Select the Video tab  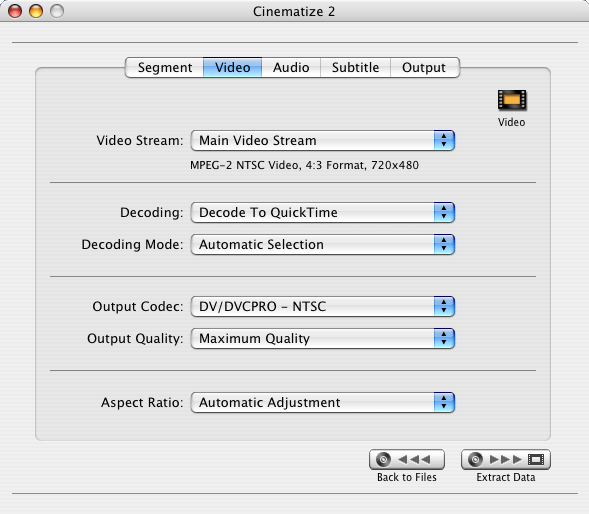tap(233, 68)
